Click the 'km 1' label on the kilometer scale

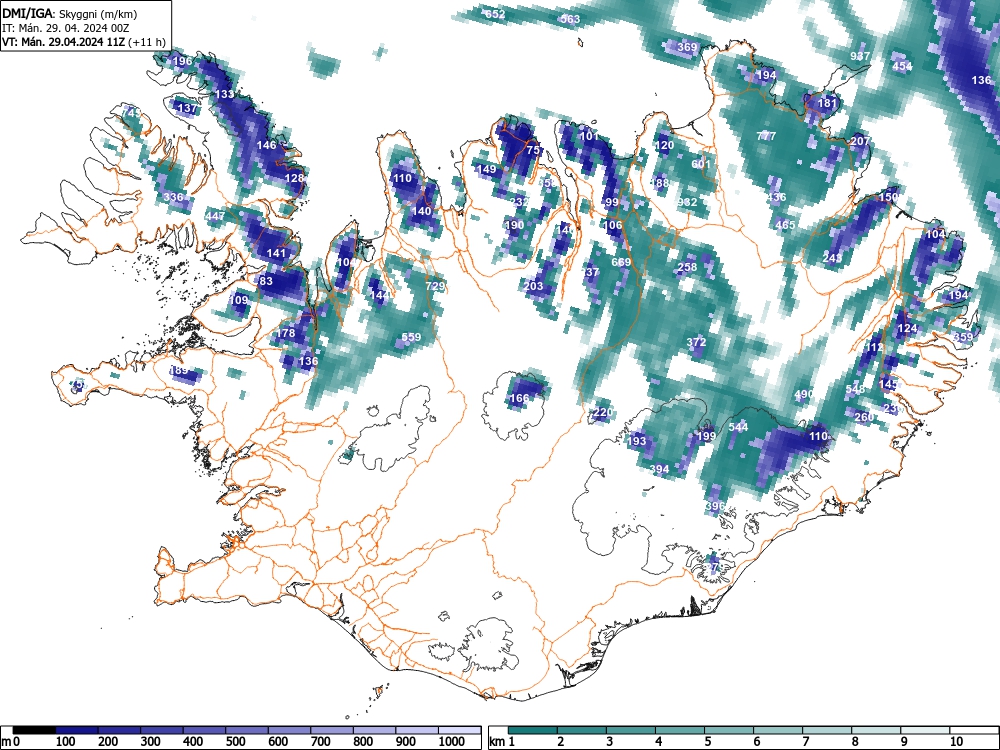pos(502,742)
